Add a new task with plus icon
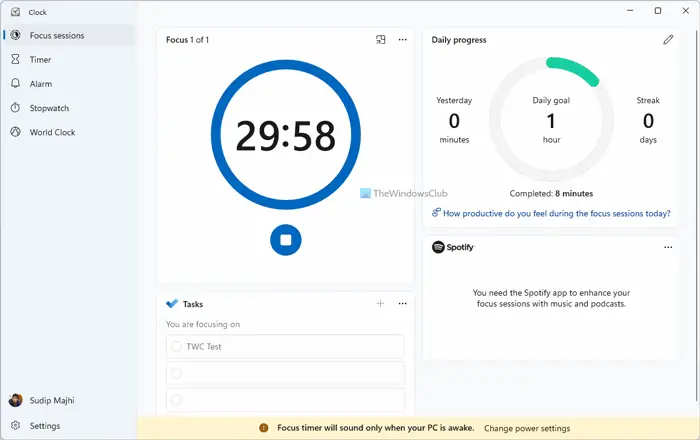 (380, 303)
